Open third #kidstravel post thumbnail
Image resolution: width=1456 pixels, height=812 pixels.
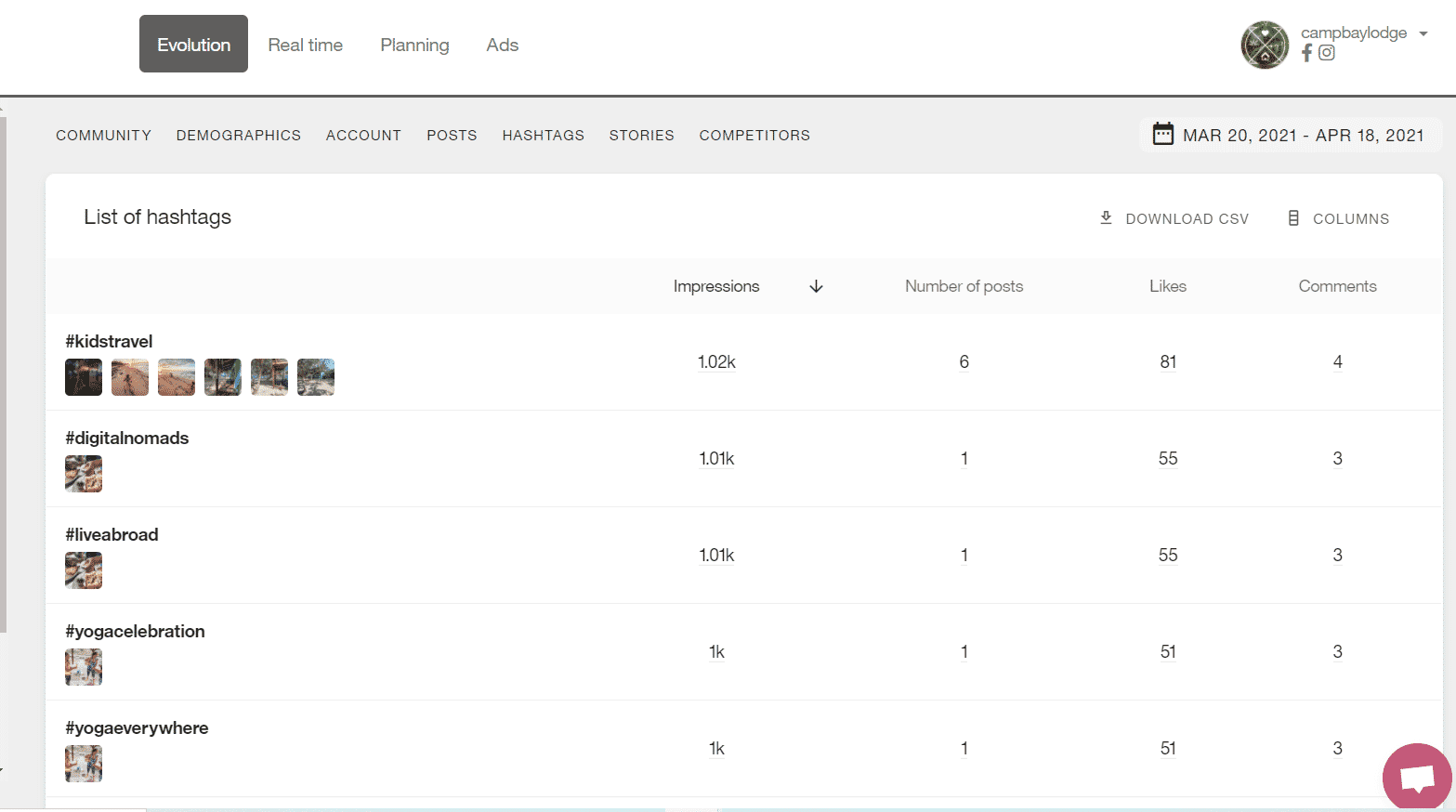click(x=177, y=377)
